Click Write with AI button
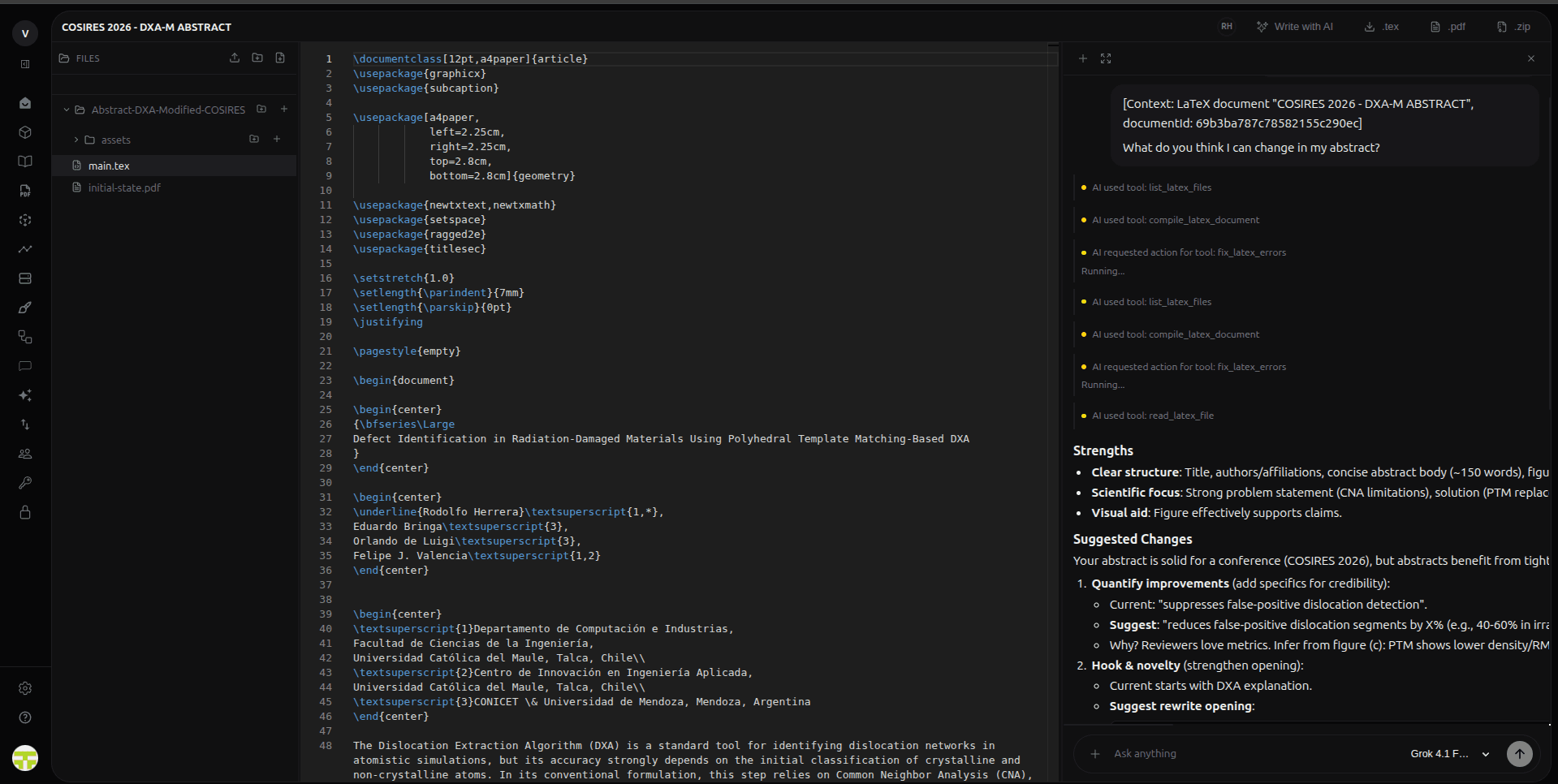 click(1295, 27)
